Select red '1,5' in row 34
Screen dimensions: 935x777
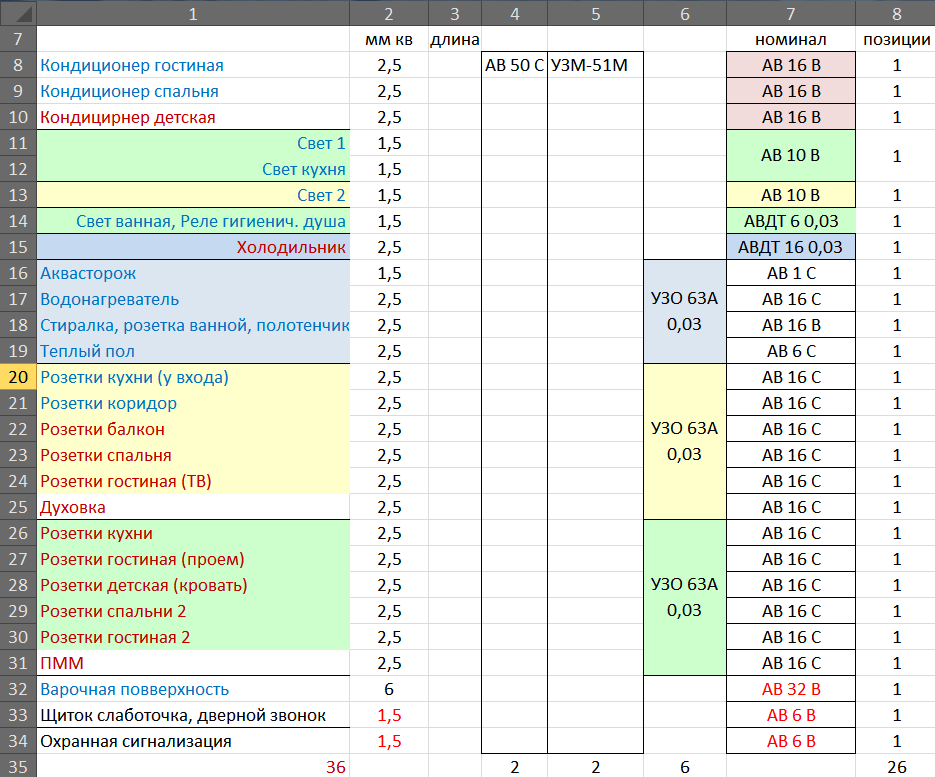389,741
